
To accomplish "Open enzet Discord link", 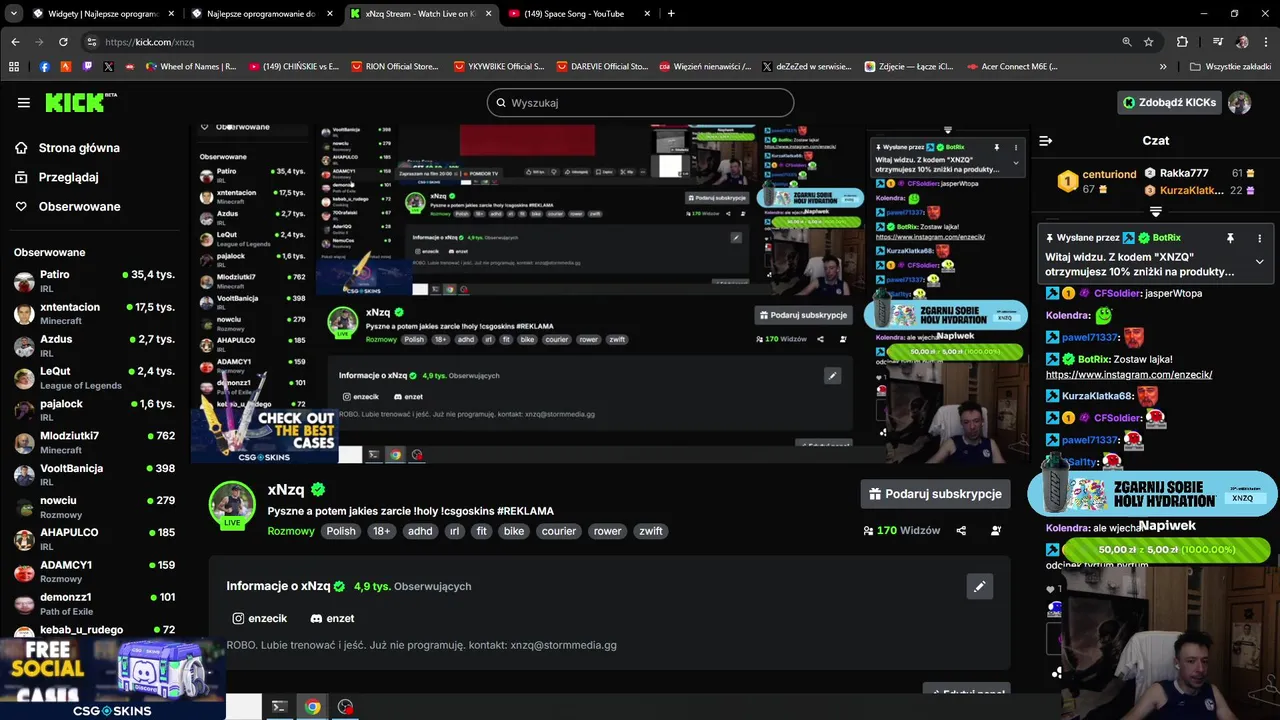I will 332,618.
